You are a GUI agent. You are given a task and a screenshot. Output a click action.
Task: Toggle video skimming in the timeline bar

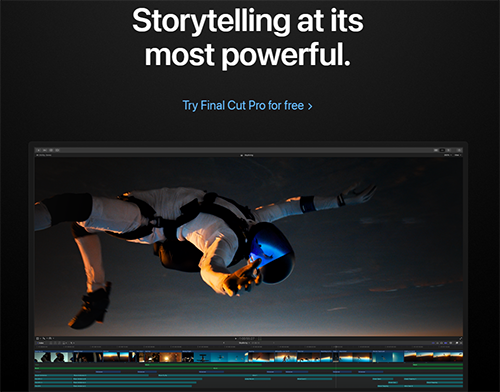[x=433, y=343]
